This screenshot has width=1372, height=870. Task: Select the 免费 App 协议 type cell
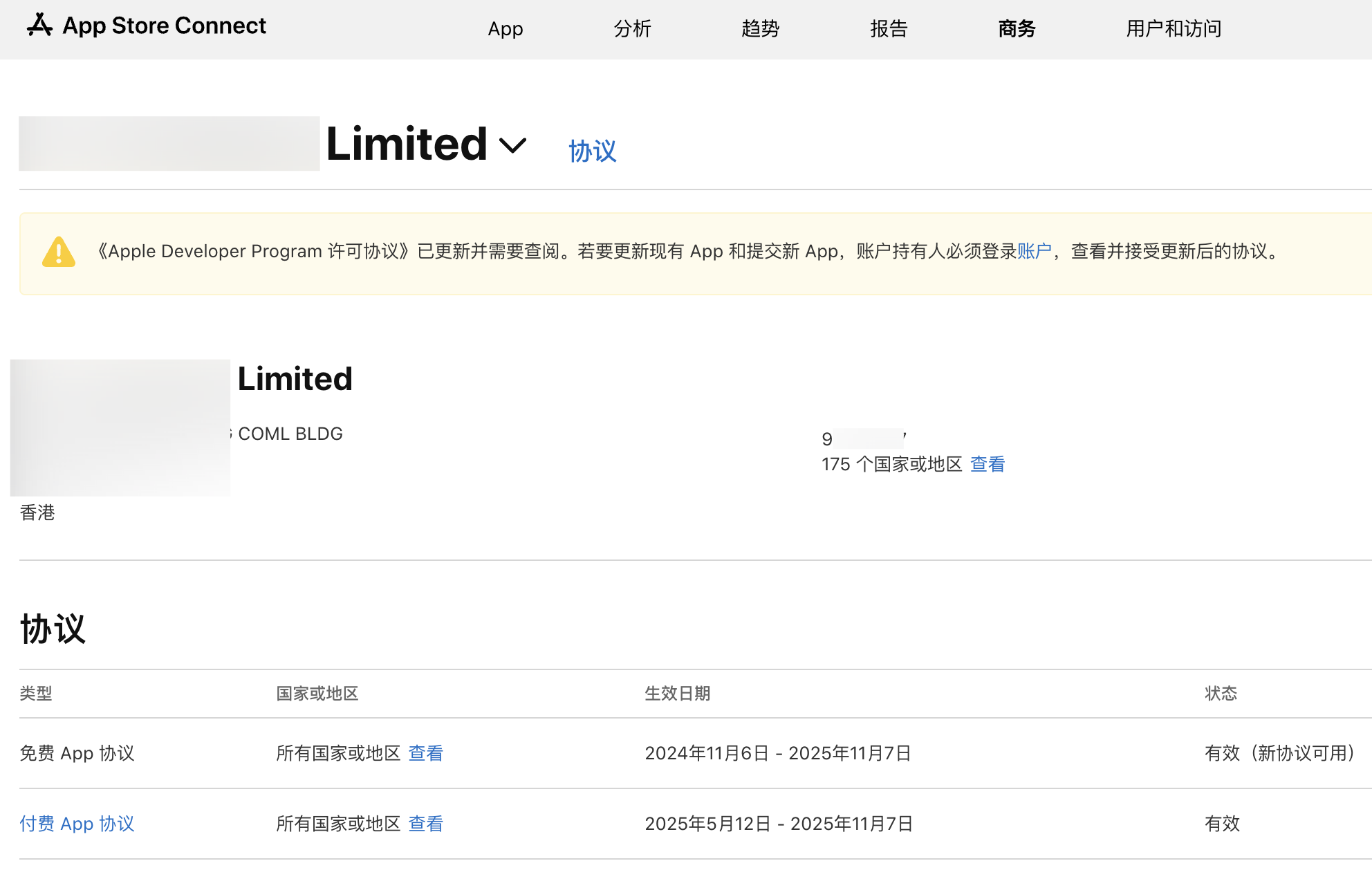point(77,753)
